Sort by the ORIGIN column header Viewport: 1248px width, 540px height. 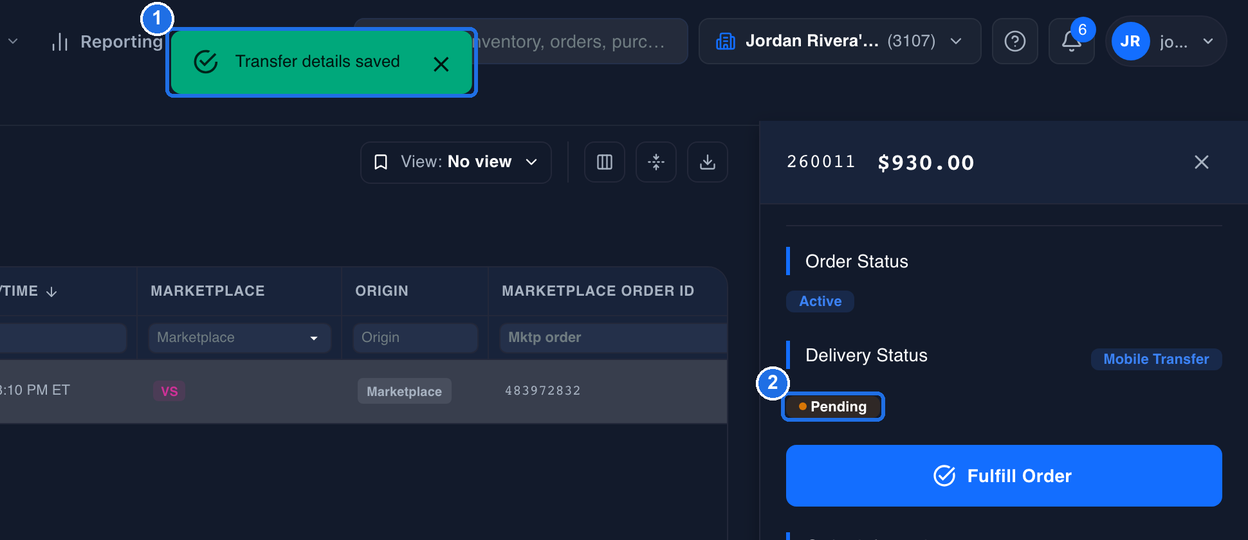(382, 291)
